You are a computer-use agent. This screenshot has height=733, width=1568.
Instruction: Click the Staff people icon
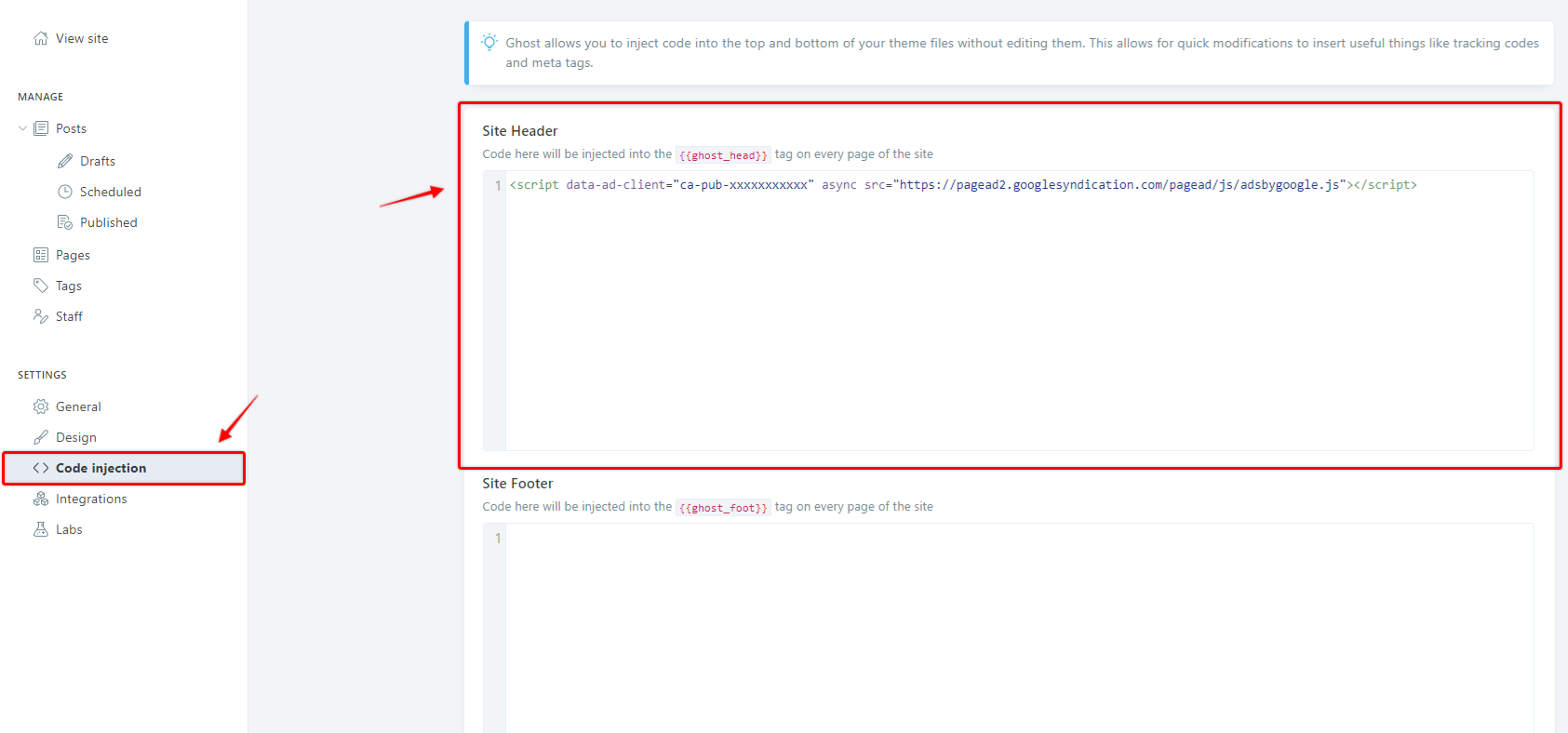click(41, 316)
